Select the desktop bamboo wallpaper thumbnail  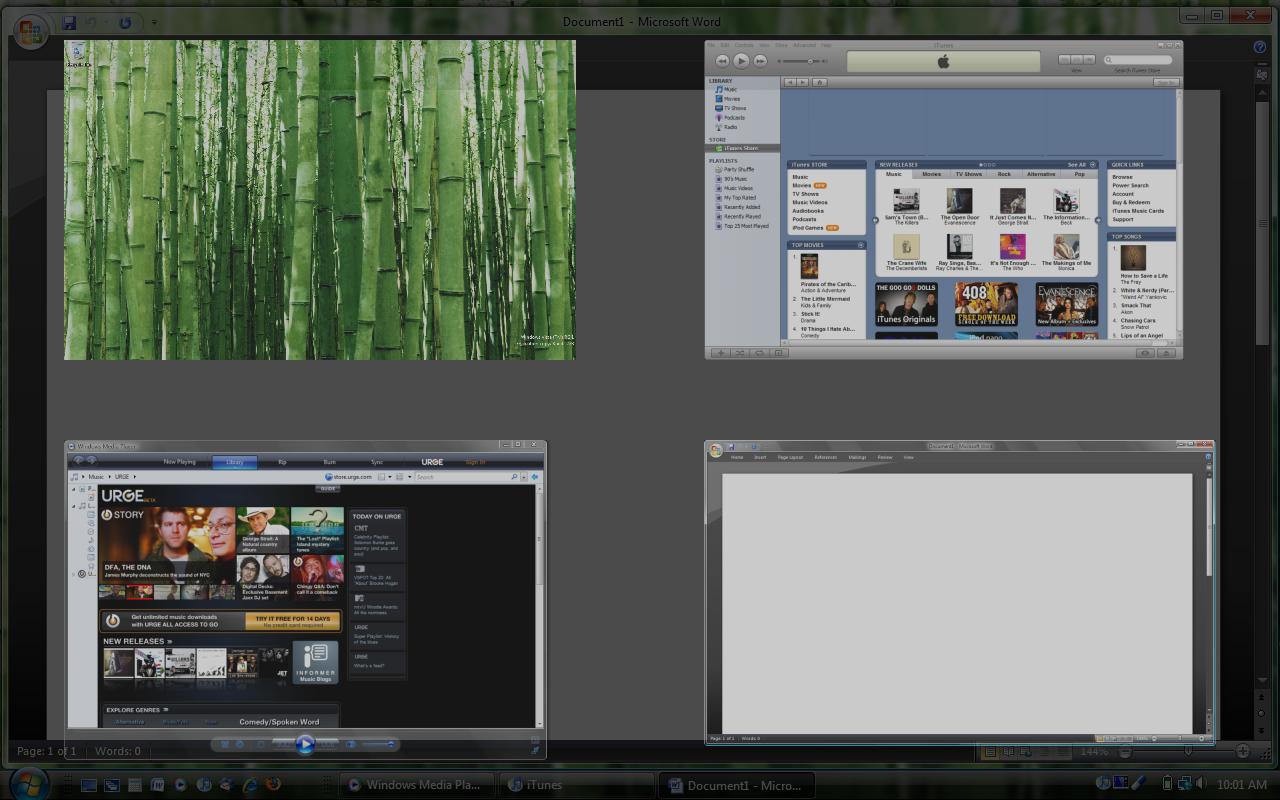pos(320,200)
